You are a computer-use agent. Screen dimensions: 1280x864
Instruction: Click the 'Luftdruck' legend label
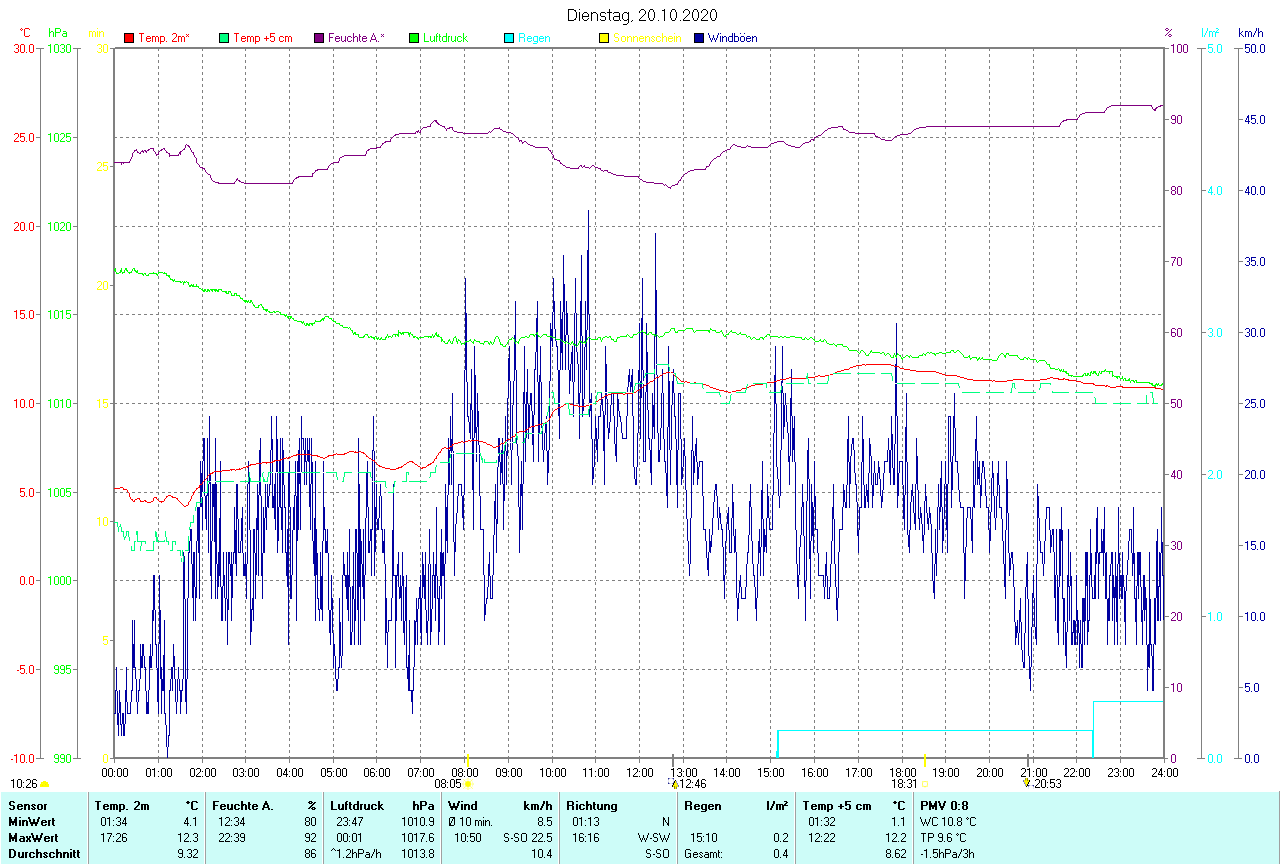tap(447, 38)
